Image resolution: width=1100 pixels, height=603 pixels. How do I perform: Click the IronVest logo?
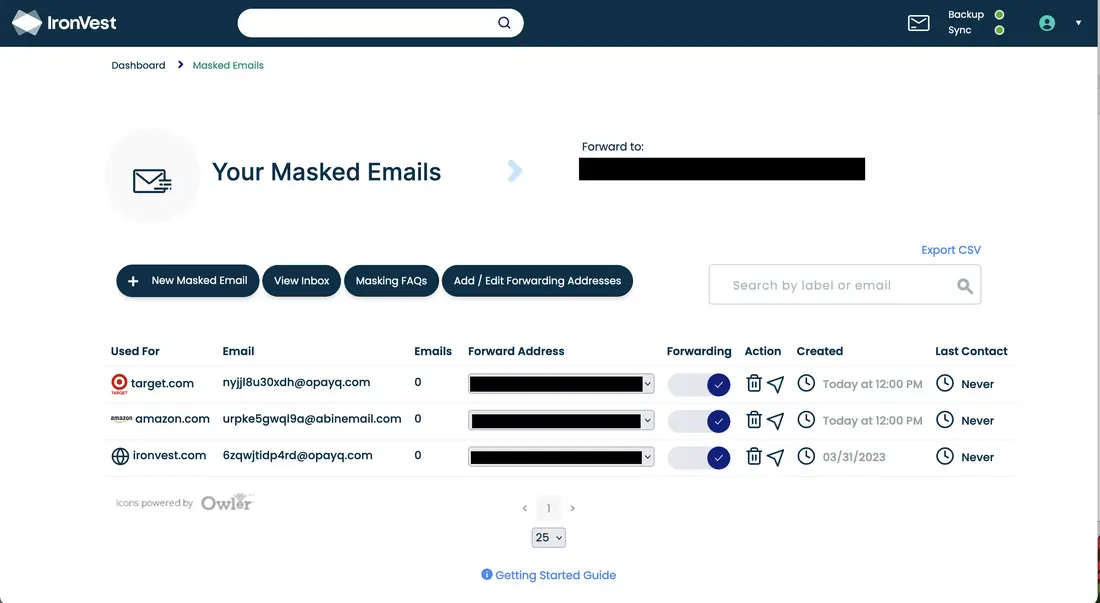pyautogui.click(x=65, y=23)
